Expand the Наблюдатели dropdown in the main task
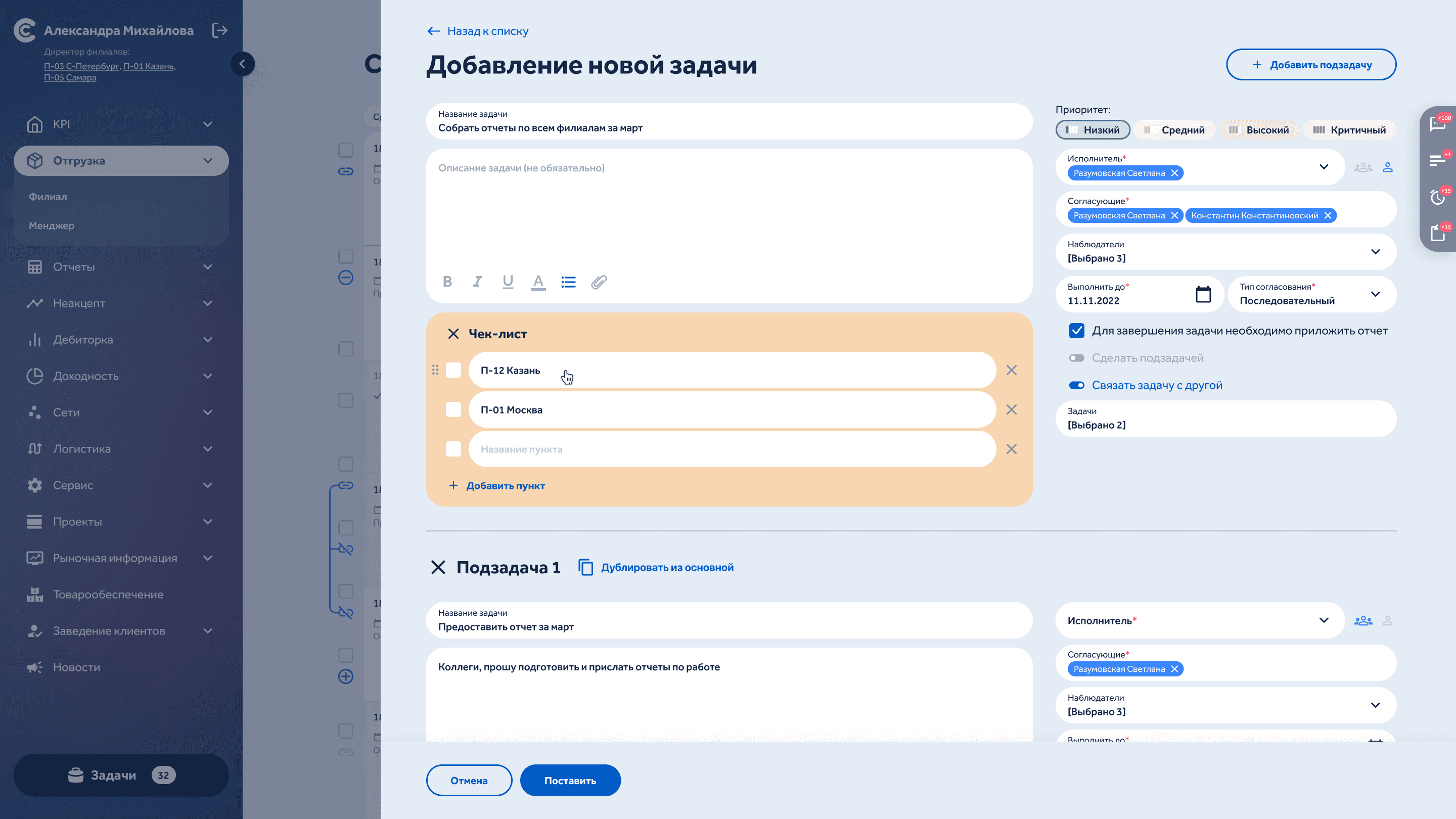The image size is (1456, 819). click(x=1375, y=252)
